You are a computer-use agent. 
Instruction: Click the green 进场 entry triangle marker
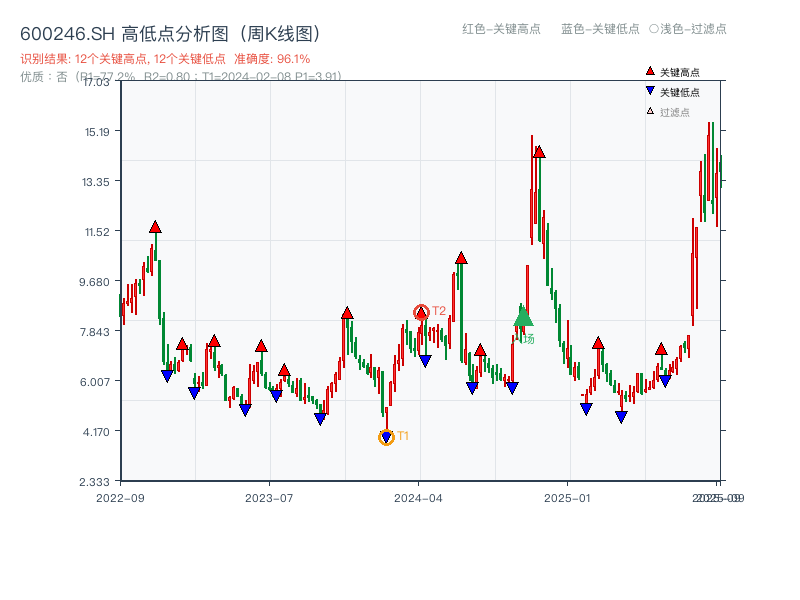coord(522,317)
